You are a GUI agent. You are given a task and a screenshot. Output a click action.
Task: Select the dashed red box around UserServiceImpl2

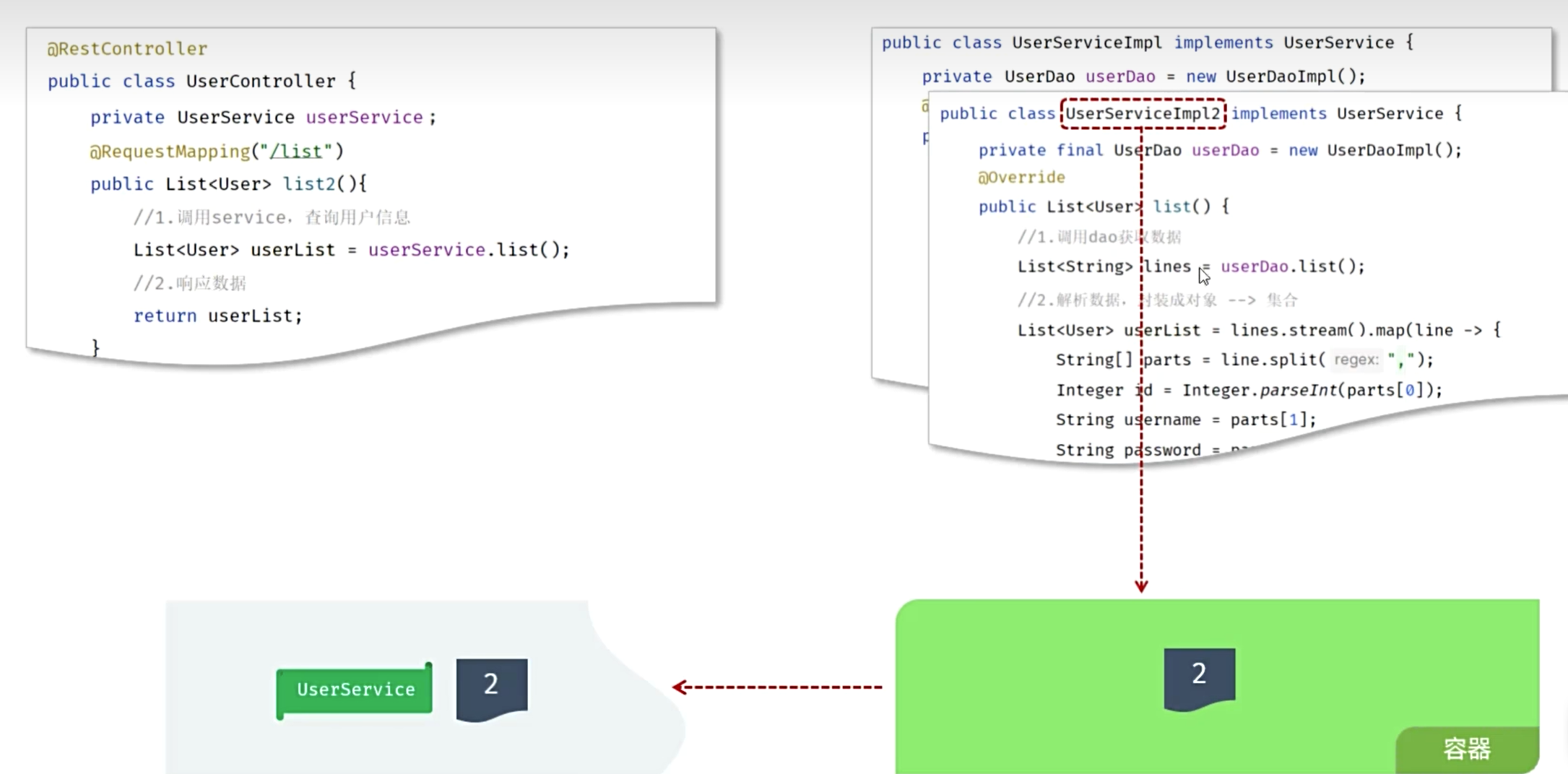(1143, 113)
